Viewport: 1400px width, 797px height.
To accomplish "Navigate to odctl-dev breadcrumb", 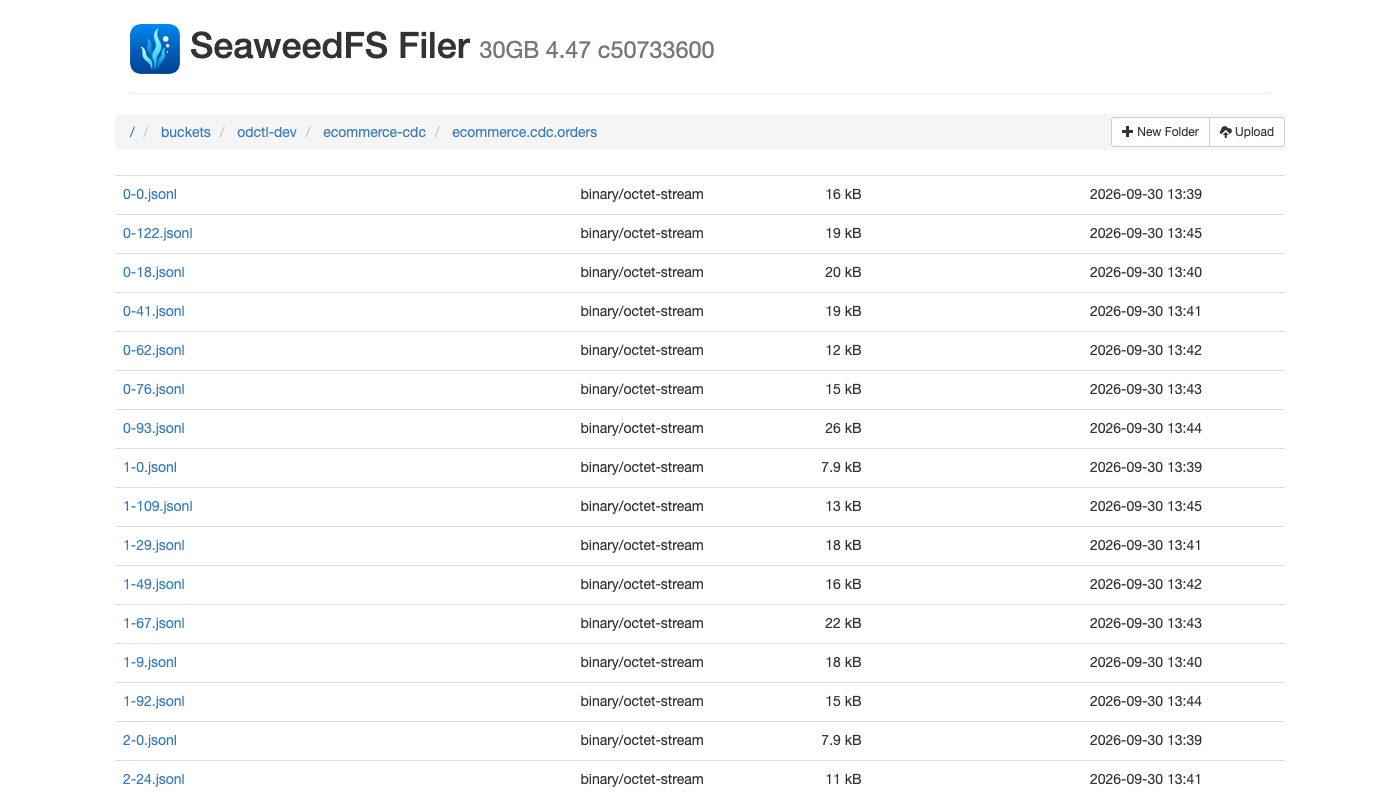I will pyautogui.click(x=267, y=132).
